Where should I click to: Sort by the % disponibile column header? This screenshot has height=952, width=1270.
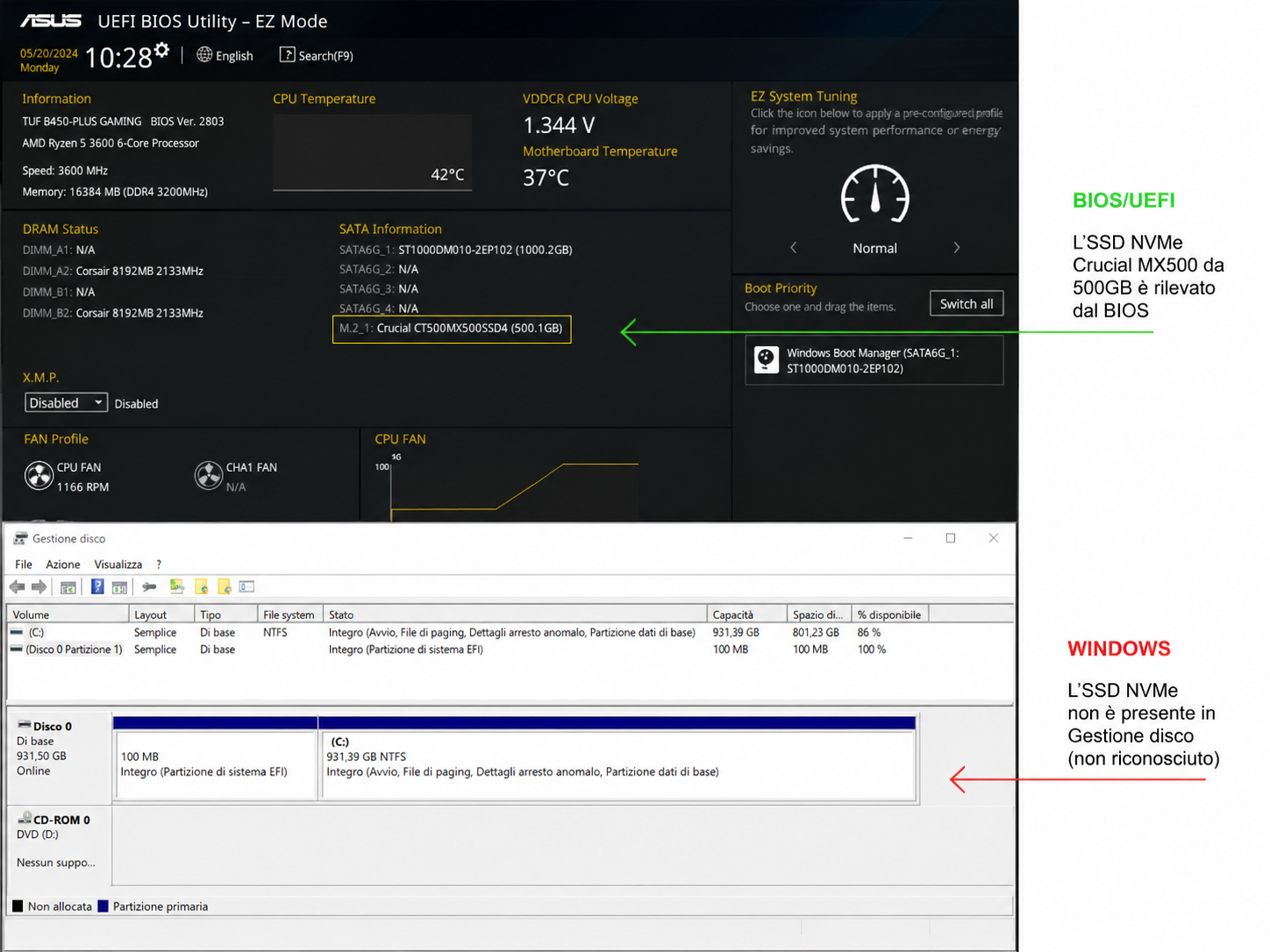coord(889,615)
